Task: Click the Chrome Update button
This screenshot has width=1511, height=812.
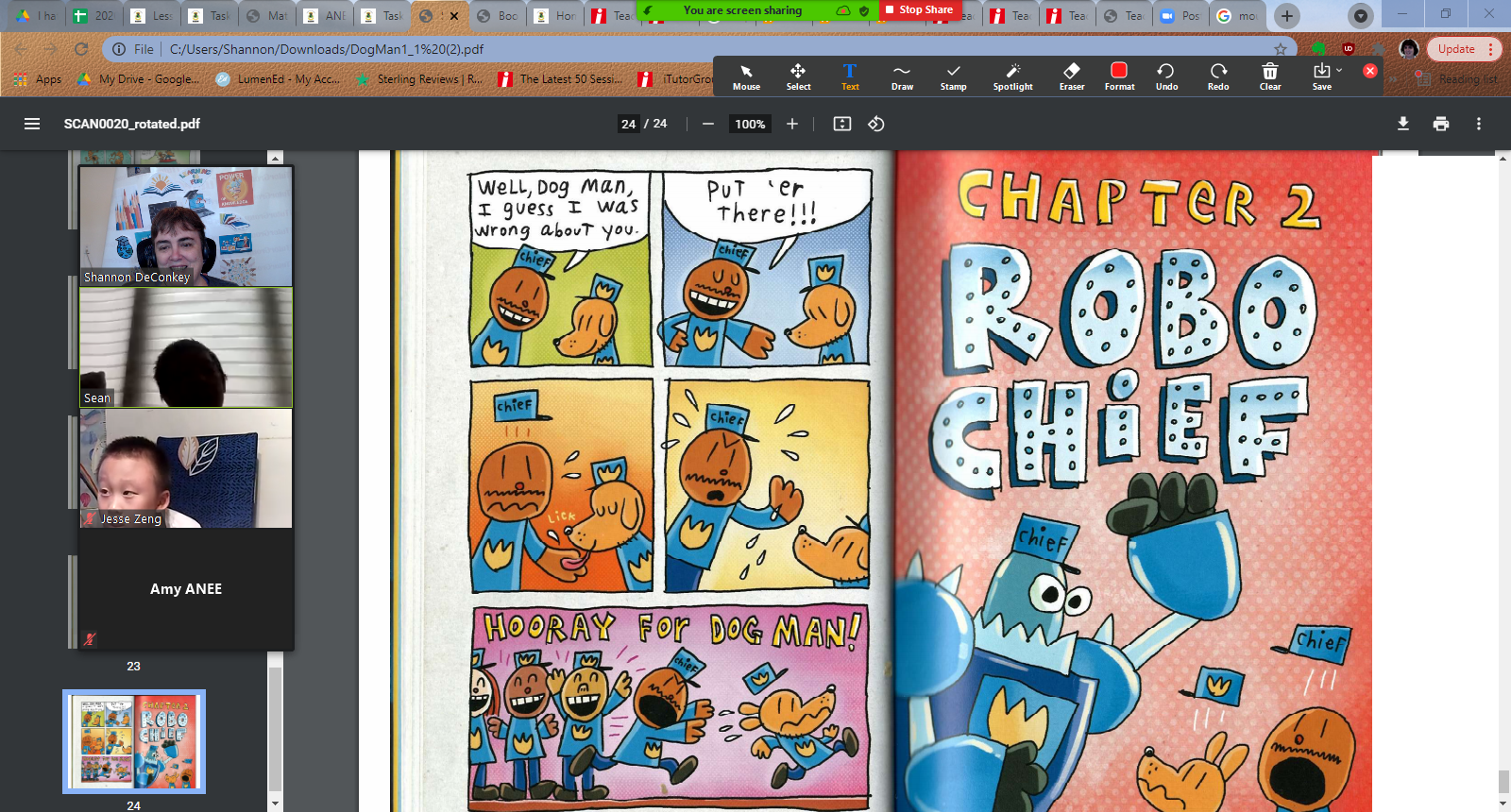Action: pos(1463,49)
